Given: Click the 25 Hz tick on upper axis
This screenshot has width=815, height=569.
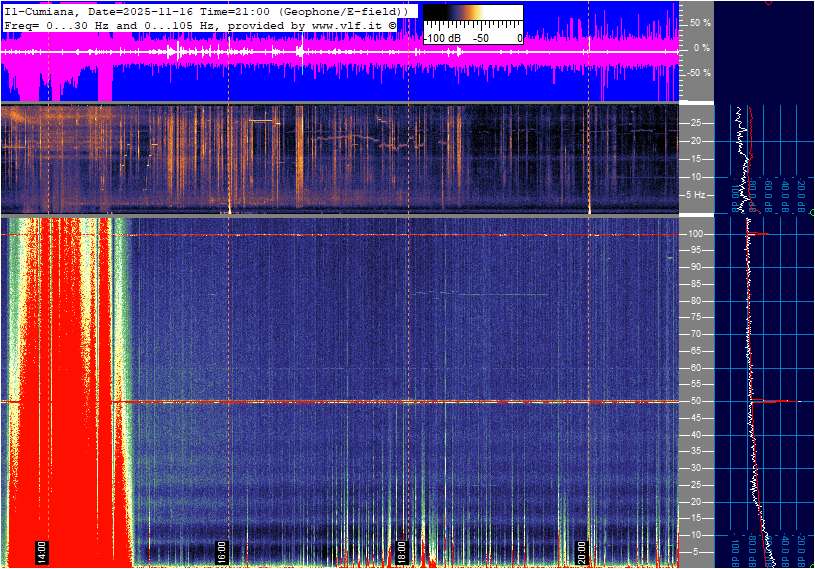Looking at the screenshot, I should [x=695, y=123].
